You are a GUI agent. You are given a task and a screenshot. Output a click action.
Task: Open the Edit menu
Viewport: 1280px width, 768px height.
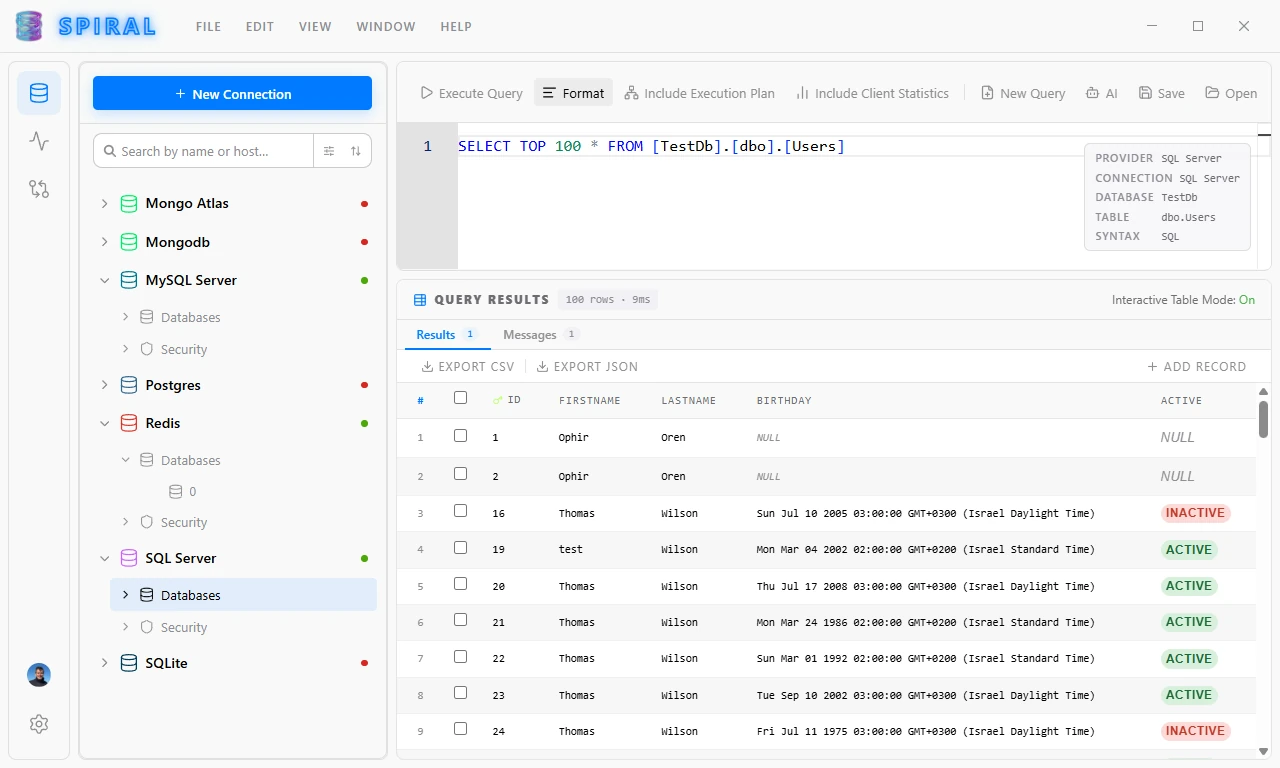point(260,27)
